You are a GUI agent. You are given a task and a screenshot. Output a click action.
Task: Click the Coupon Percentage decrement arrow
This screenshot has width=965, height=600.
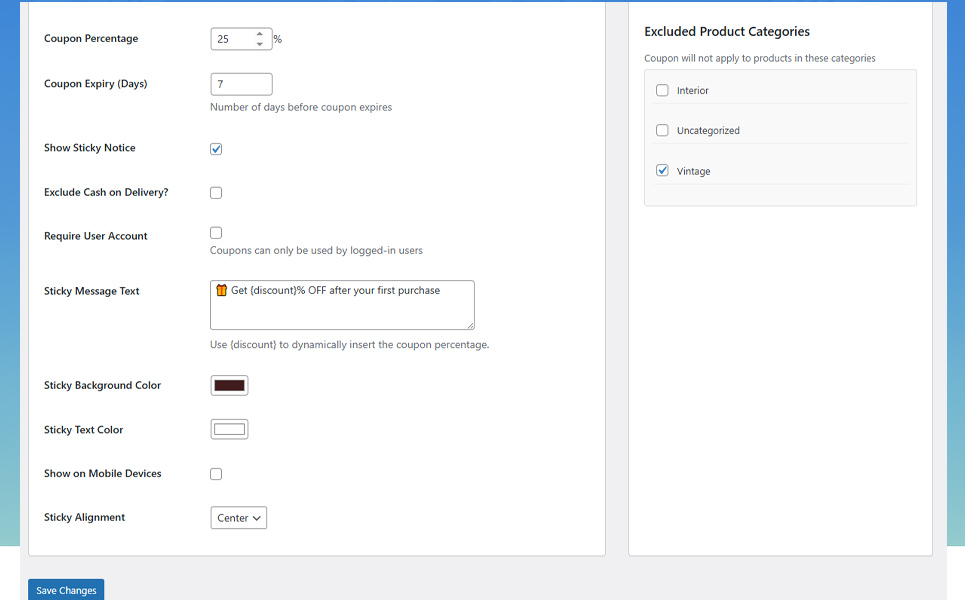[260, 44]
